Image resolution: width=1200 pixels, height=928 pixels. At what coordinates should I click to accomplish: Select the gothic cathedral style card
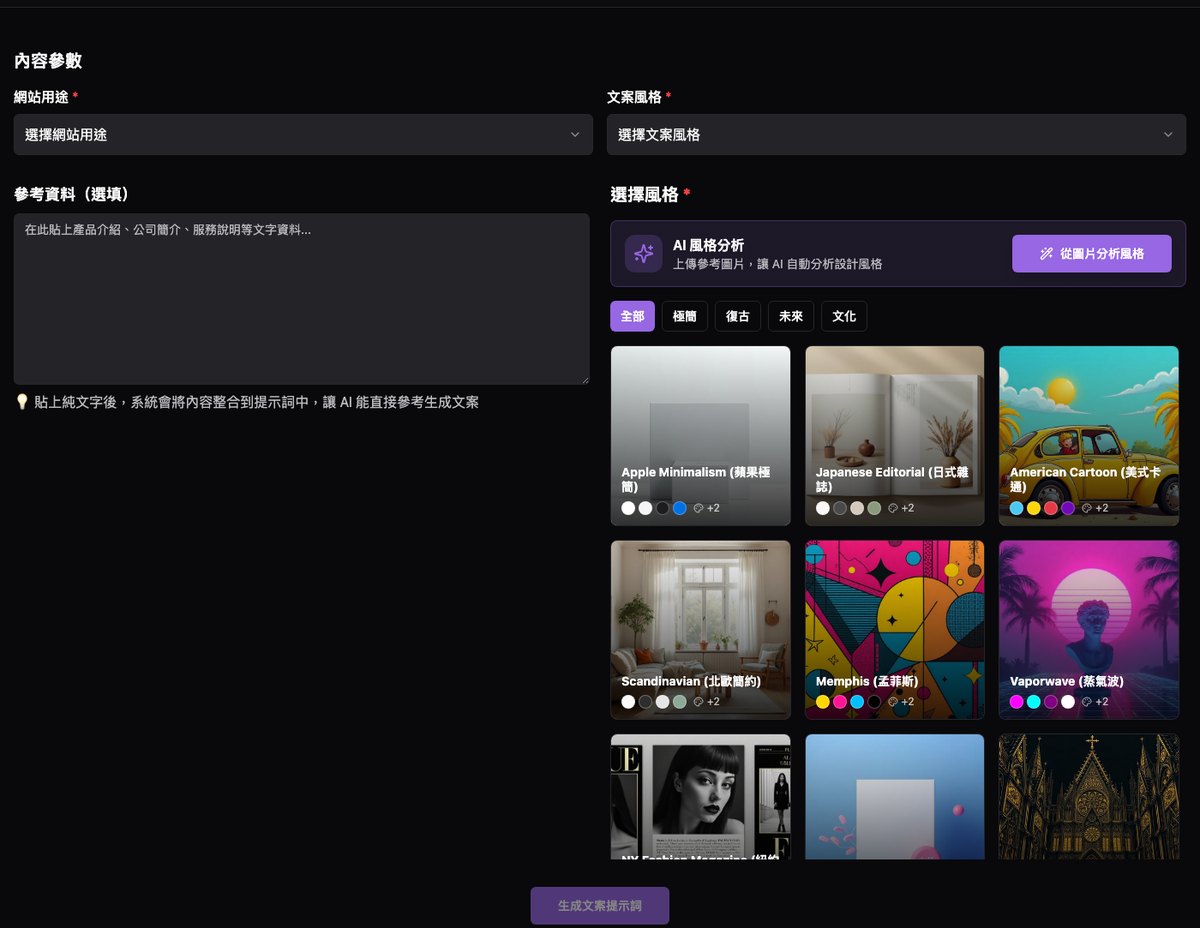pos(1089,797)
